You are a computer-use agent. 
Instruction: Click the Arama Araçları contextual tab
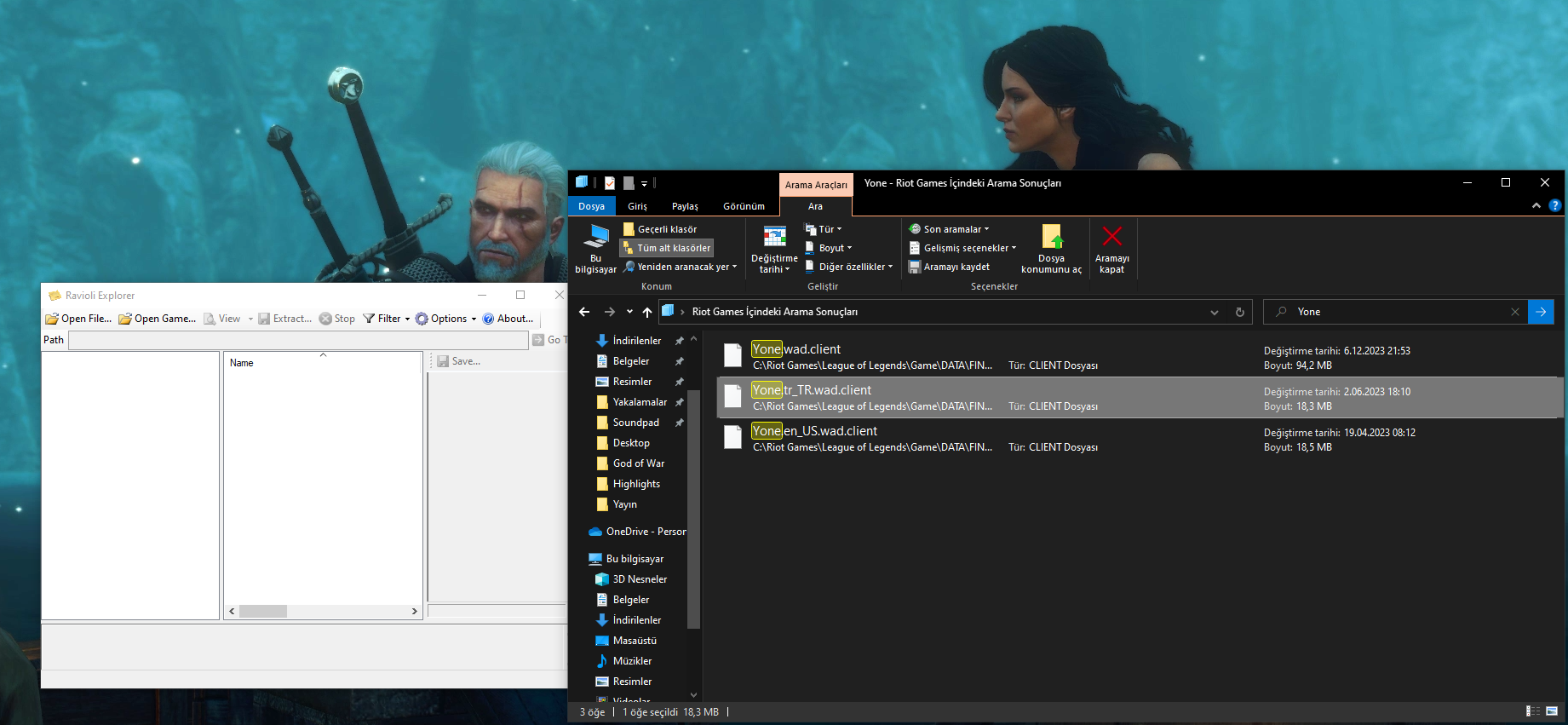pos(816,185)
